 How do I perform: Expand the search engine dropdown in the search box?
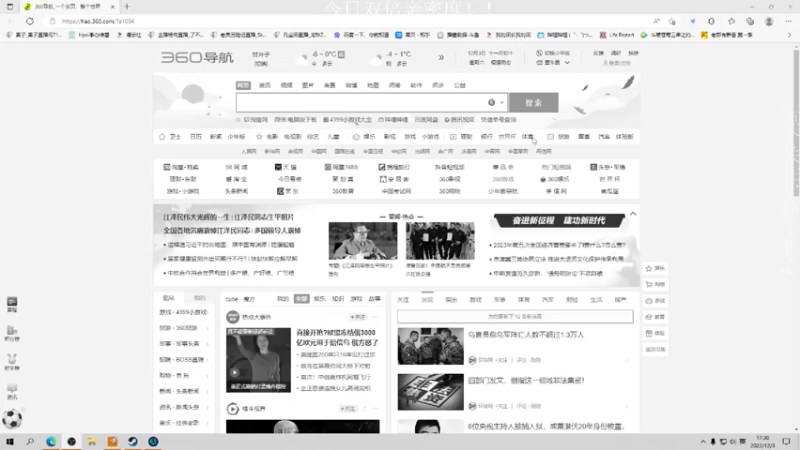[x=502, y=103]
